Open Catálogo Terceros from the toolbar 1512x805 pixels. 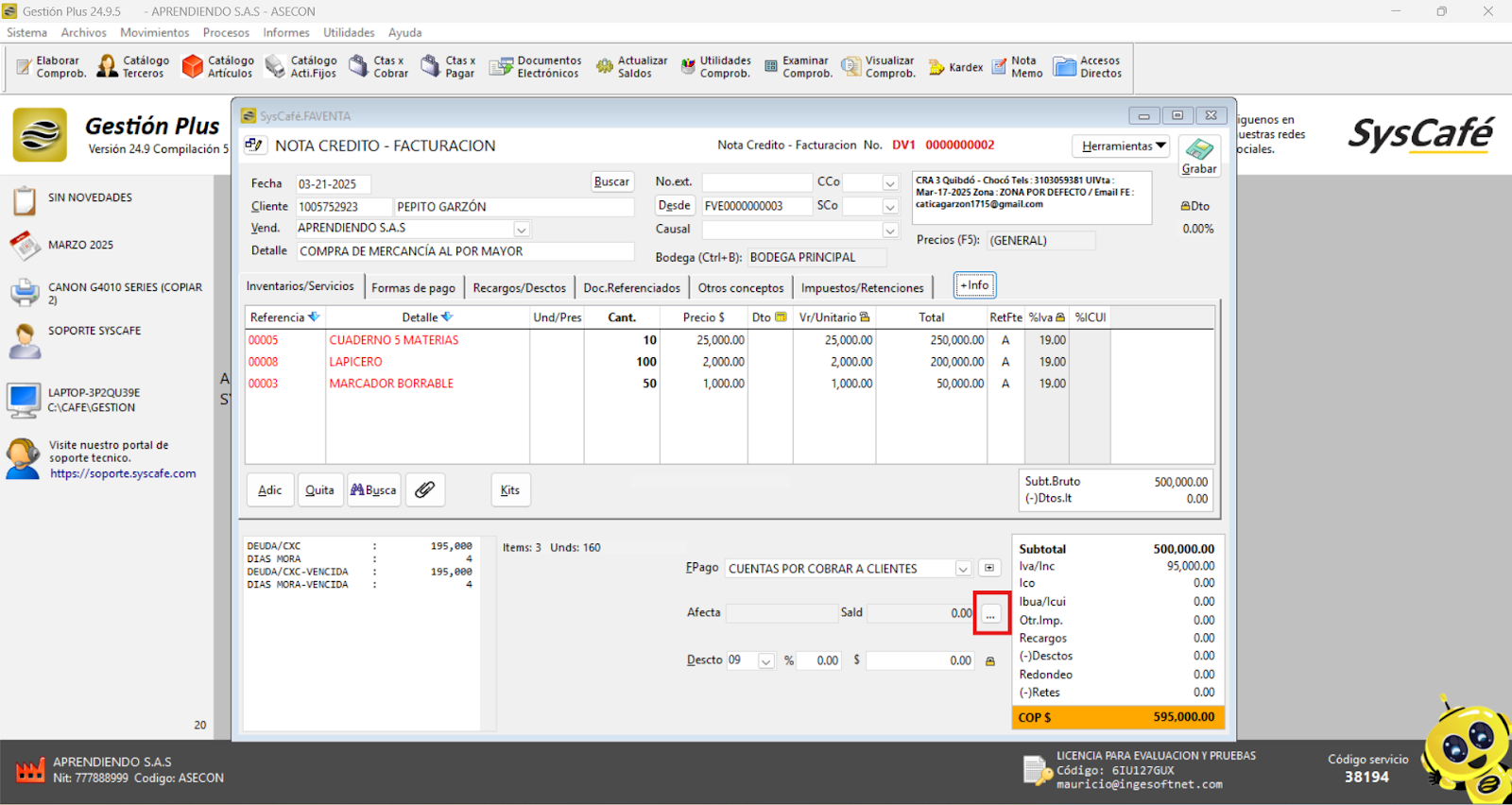pyautogui.click(x=132, y=66)
